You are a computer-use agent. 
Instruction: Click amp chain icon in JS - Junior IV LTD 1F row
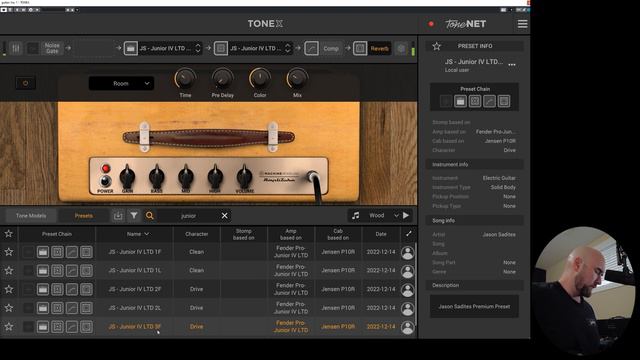click(x=43, y=252)
